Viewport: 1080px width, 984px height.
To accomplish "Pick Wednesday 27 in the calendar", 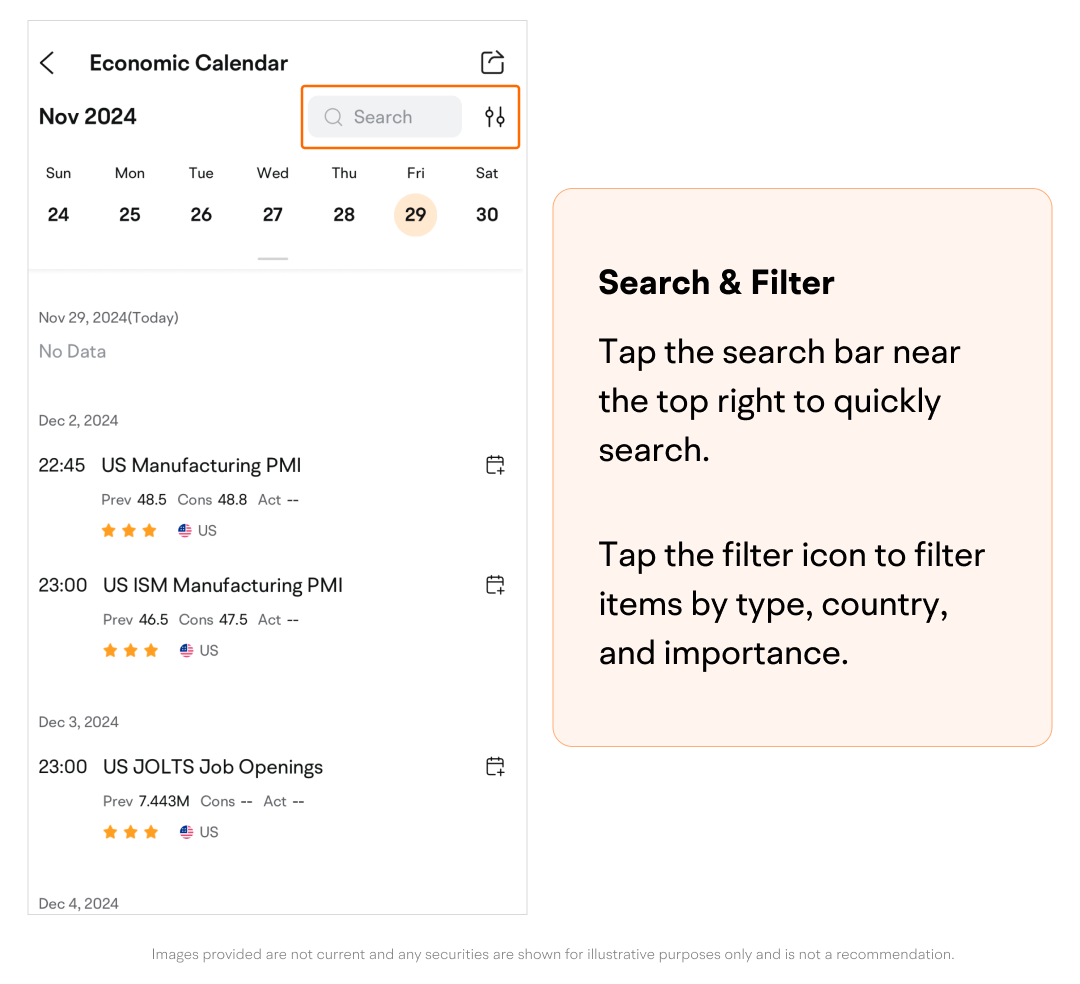I will coord(272,214).
